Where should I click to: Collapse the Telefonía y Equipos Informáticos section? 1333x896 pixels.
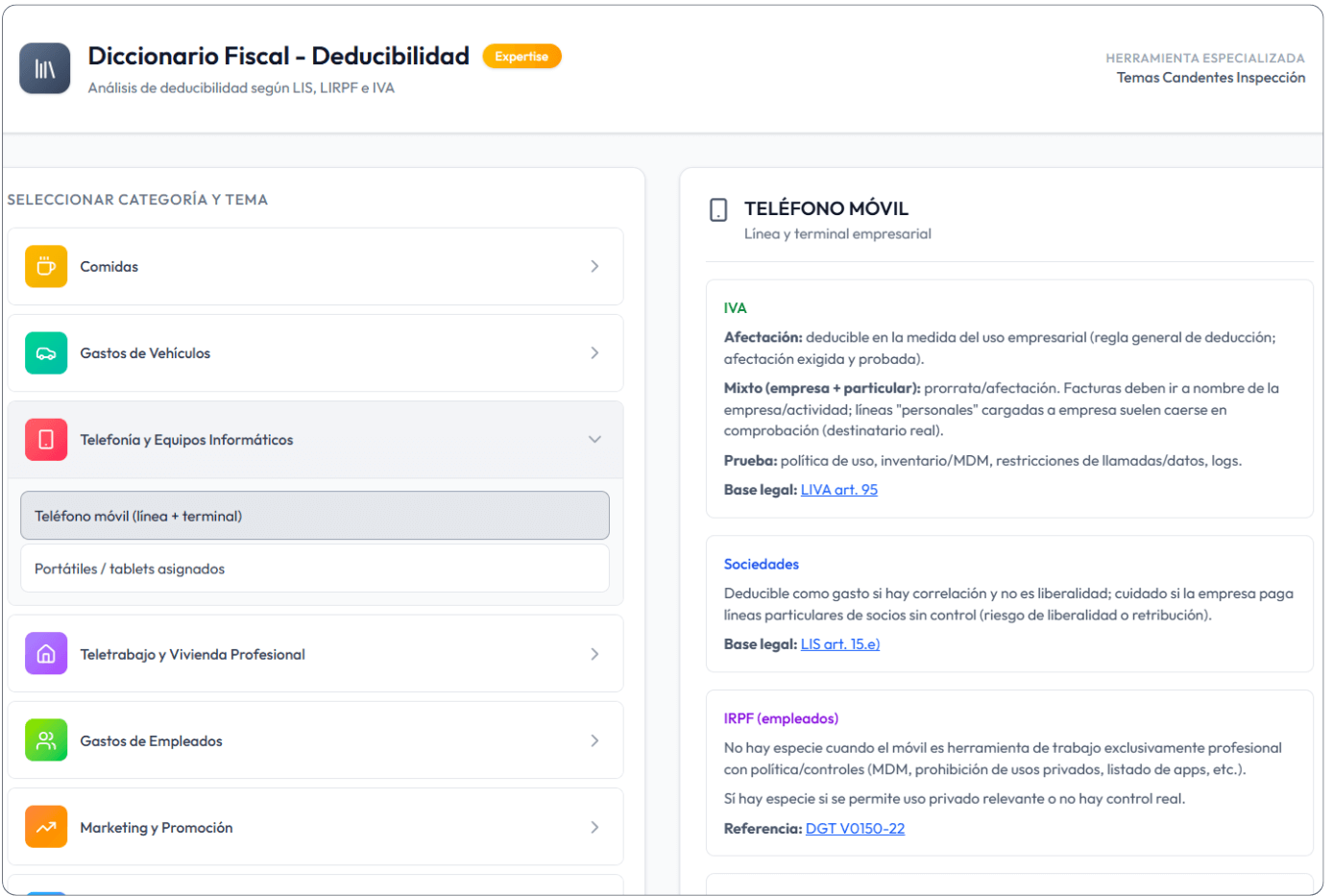(x=594, y=439)
